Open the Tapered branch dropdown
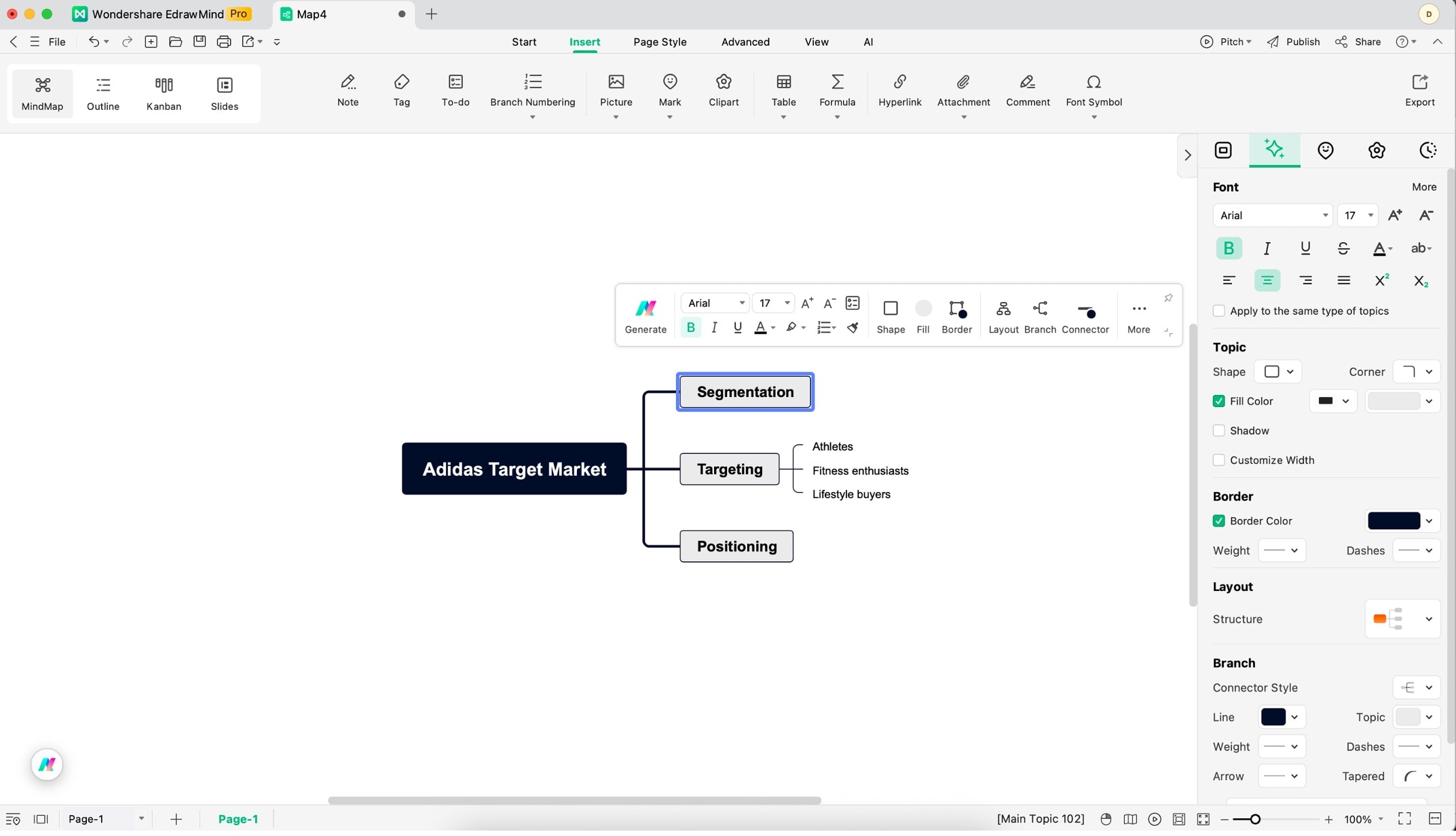 coord(1416,776)
